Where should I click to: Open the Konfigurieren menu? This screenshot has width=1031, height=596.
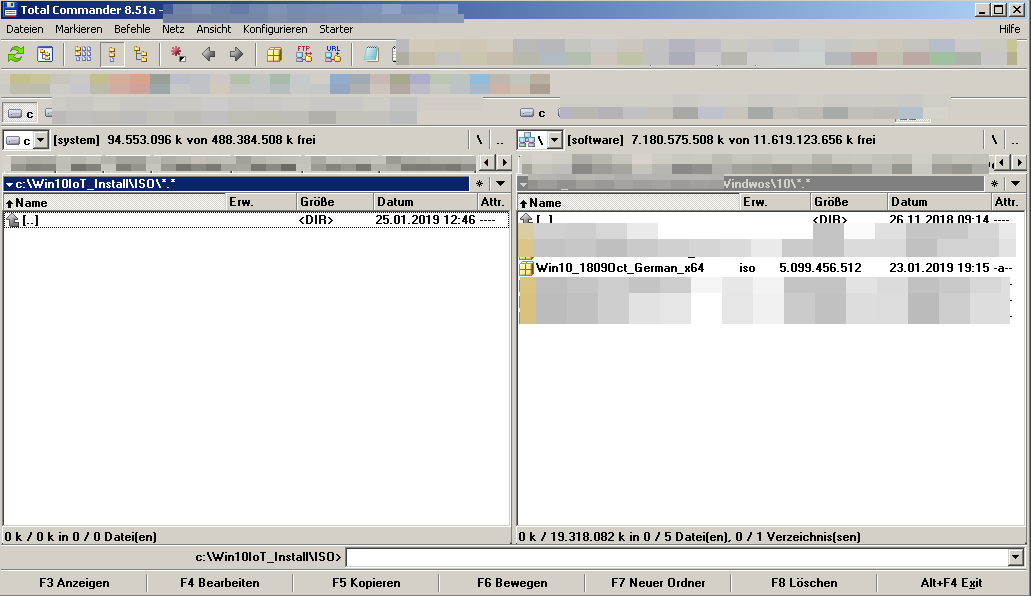click(275, 29)
